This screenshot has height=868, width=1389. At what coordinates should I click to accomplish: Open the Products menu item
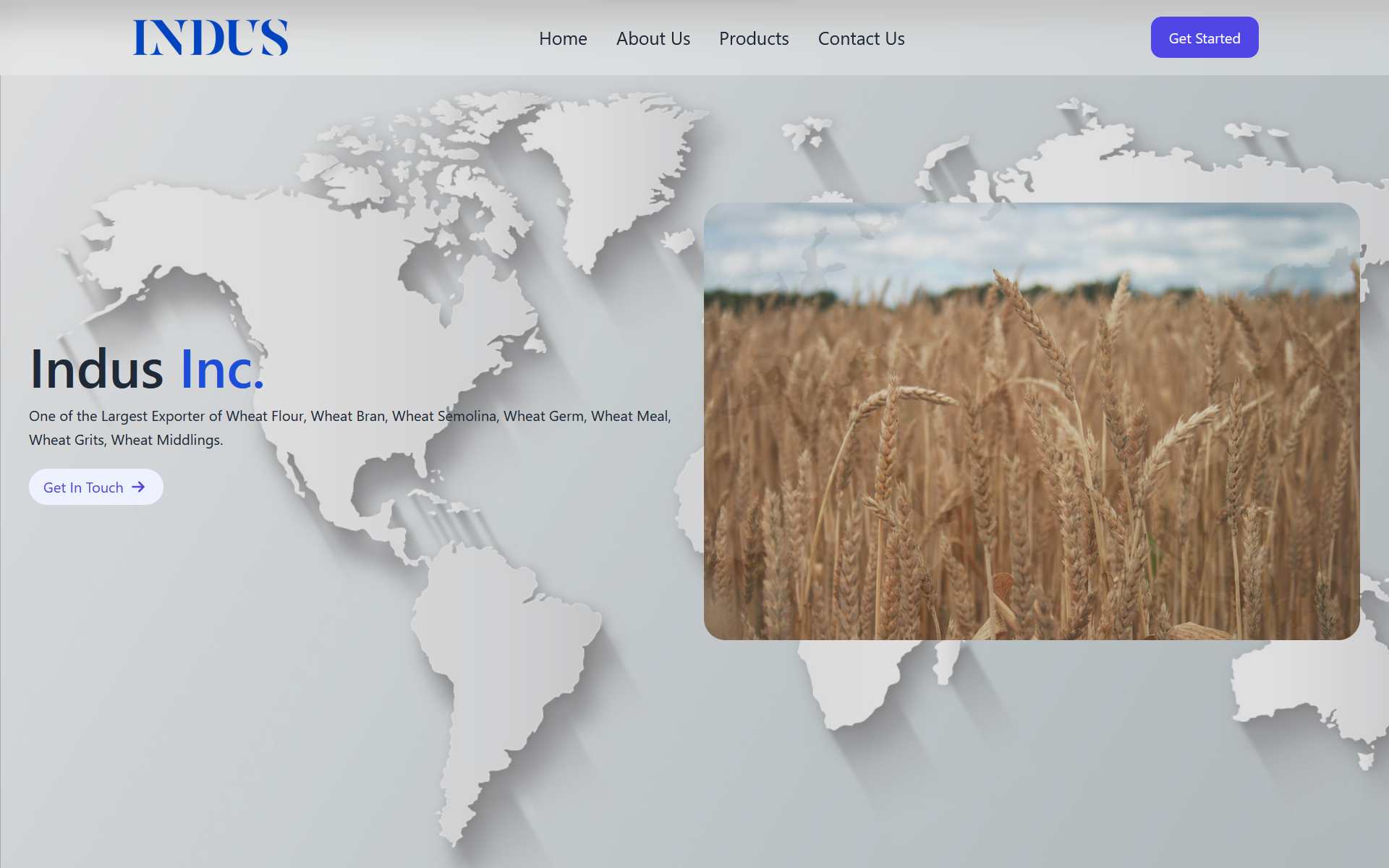[x=753, y=38]
